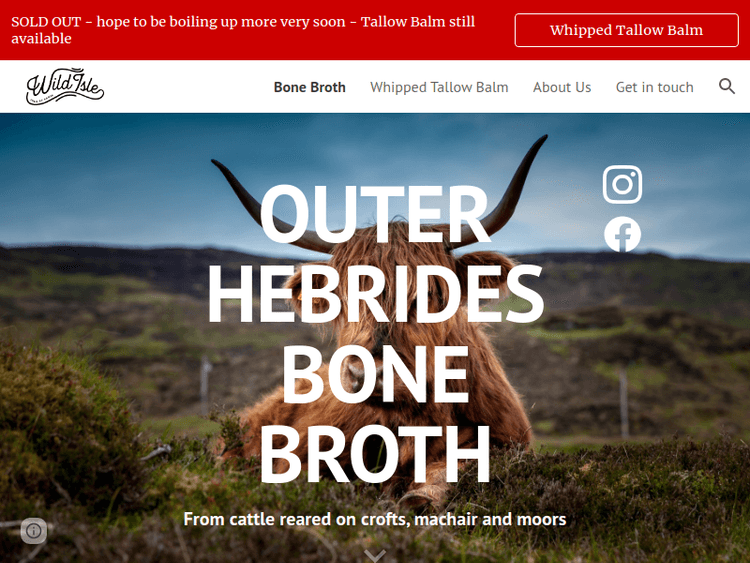
Task: Click the SOLD OUT announcement text
Action: point(243,30)
